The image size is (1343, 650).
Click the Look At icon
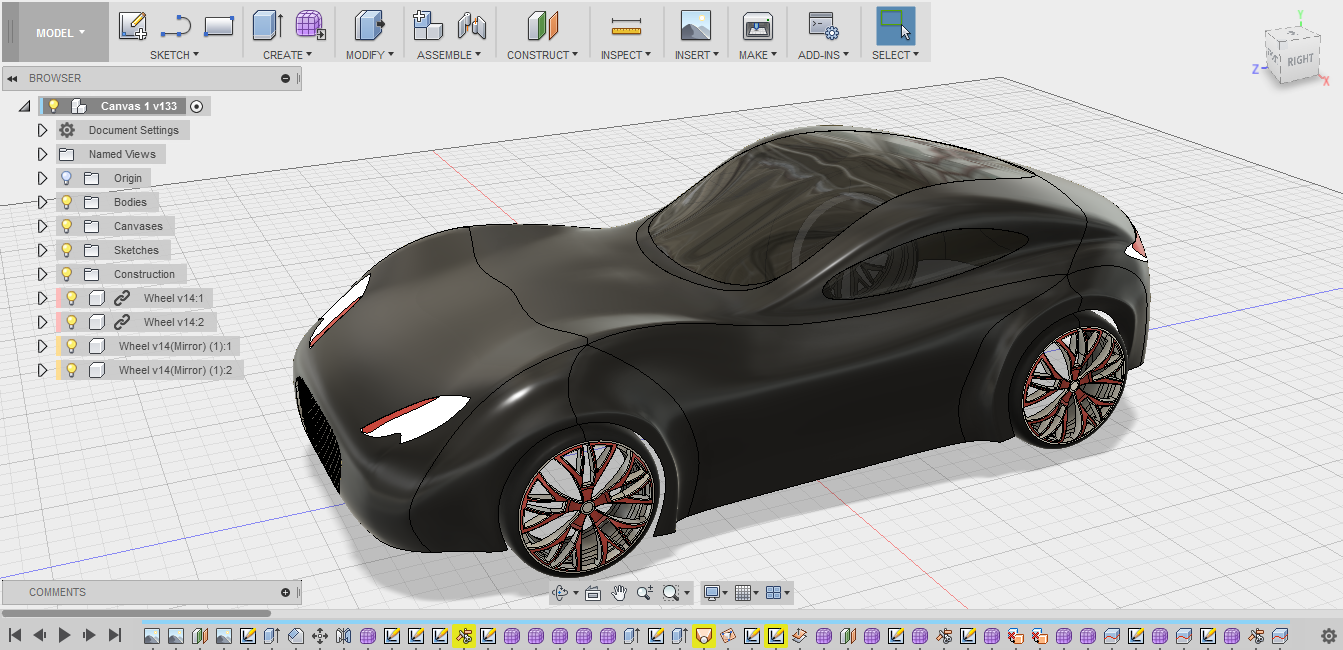click(x=592, y=593)
